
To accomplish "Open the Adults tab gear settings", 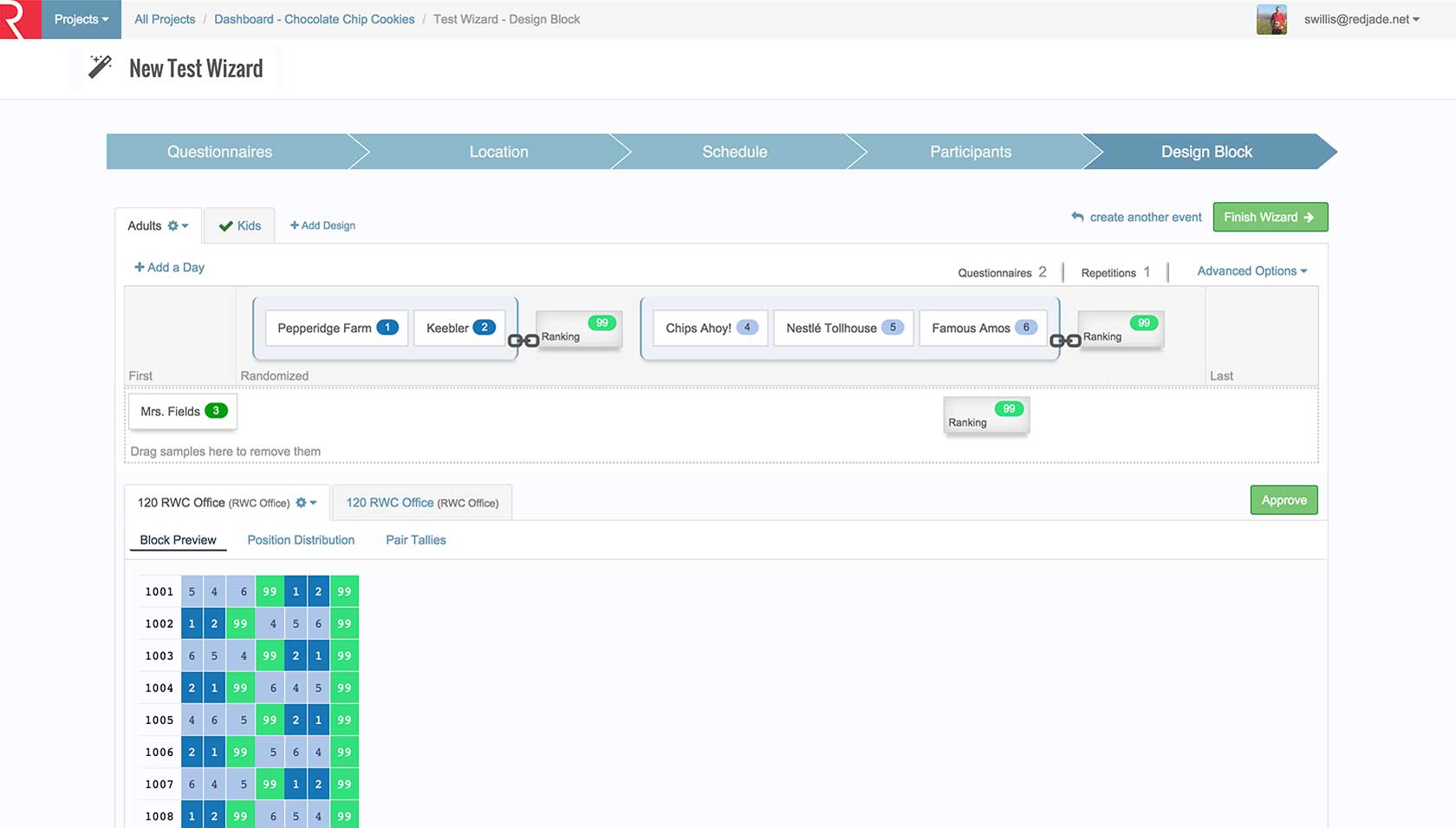I will click(x=178, y=225).
